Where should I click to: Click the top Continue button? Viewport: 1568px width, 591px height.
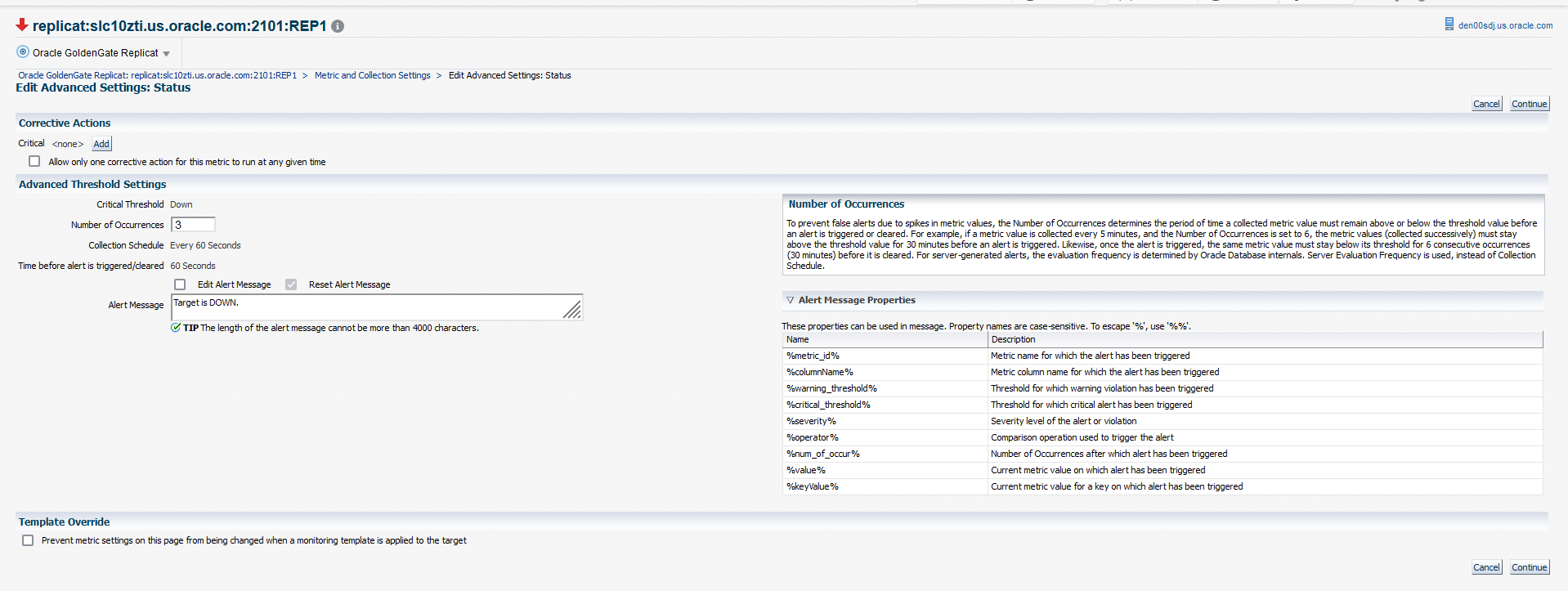pyautogui.click(x=1529, y=104)
